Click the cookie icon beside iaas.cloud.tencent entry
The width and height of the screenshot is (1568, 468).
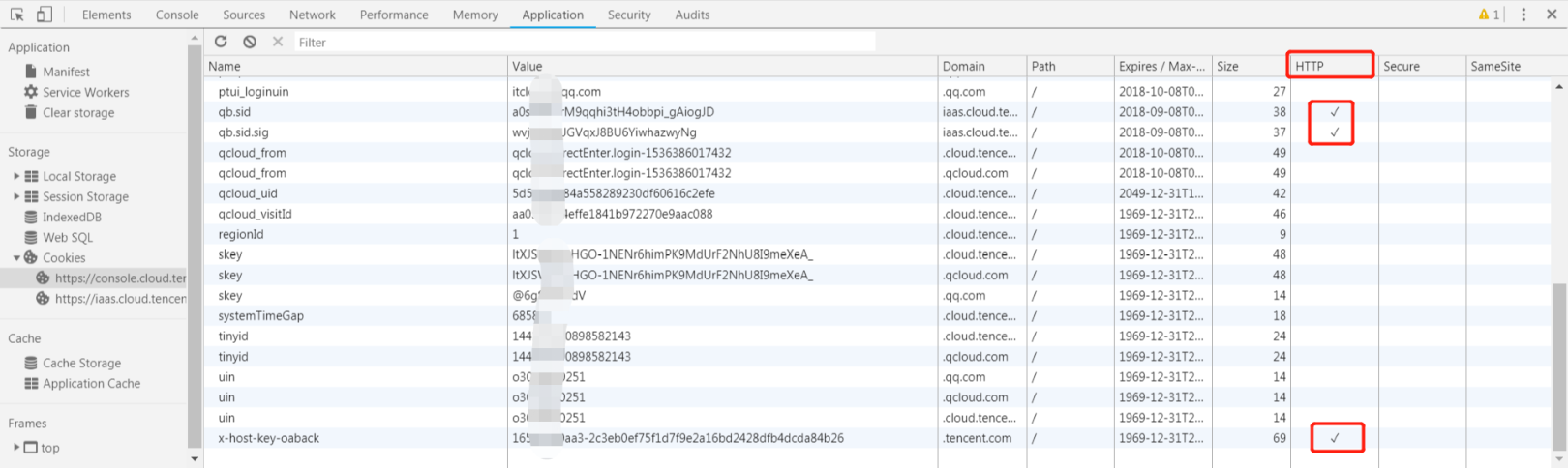(43, 298)
